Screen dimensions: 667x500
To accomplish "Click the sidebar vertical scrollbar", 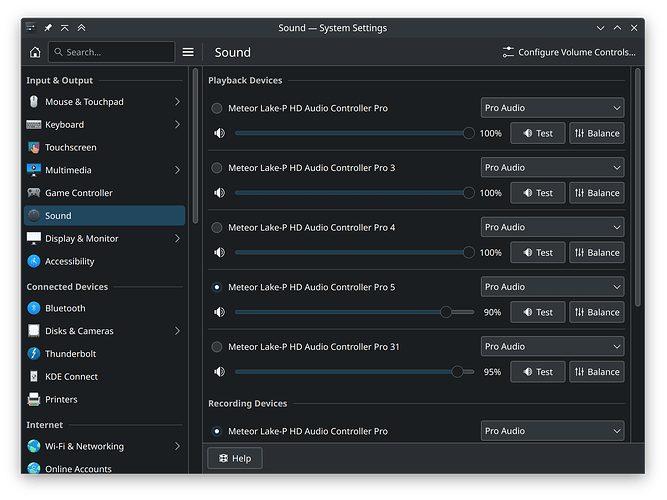I will 195,146.
